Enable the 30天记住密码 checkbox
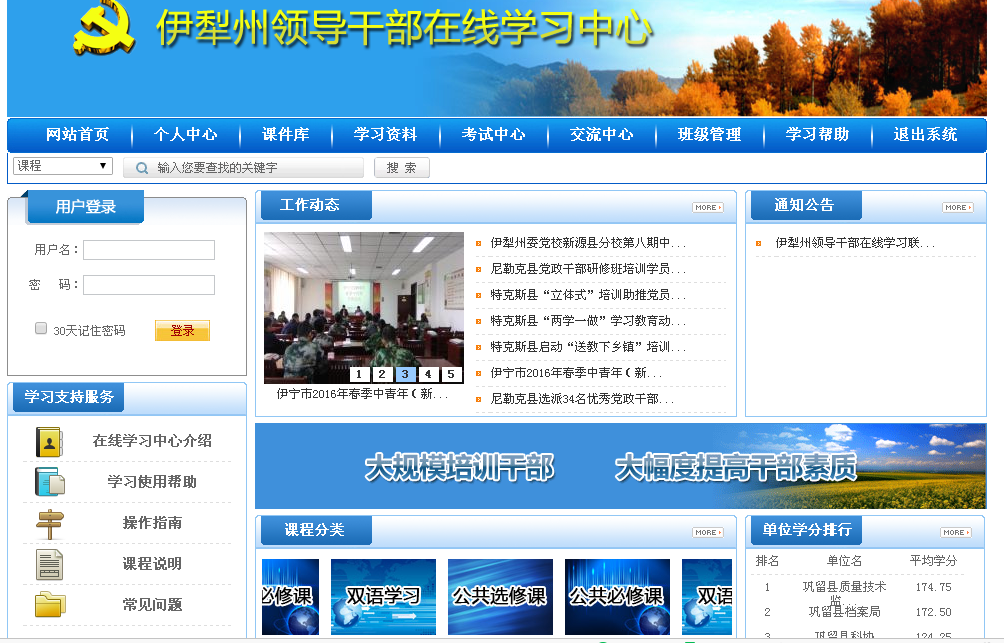This screenshot has width=1004, height=643. pyautogui.click(x=41, y=328)
